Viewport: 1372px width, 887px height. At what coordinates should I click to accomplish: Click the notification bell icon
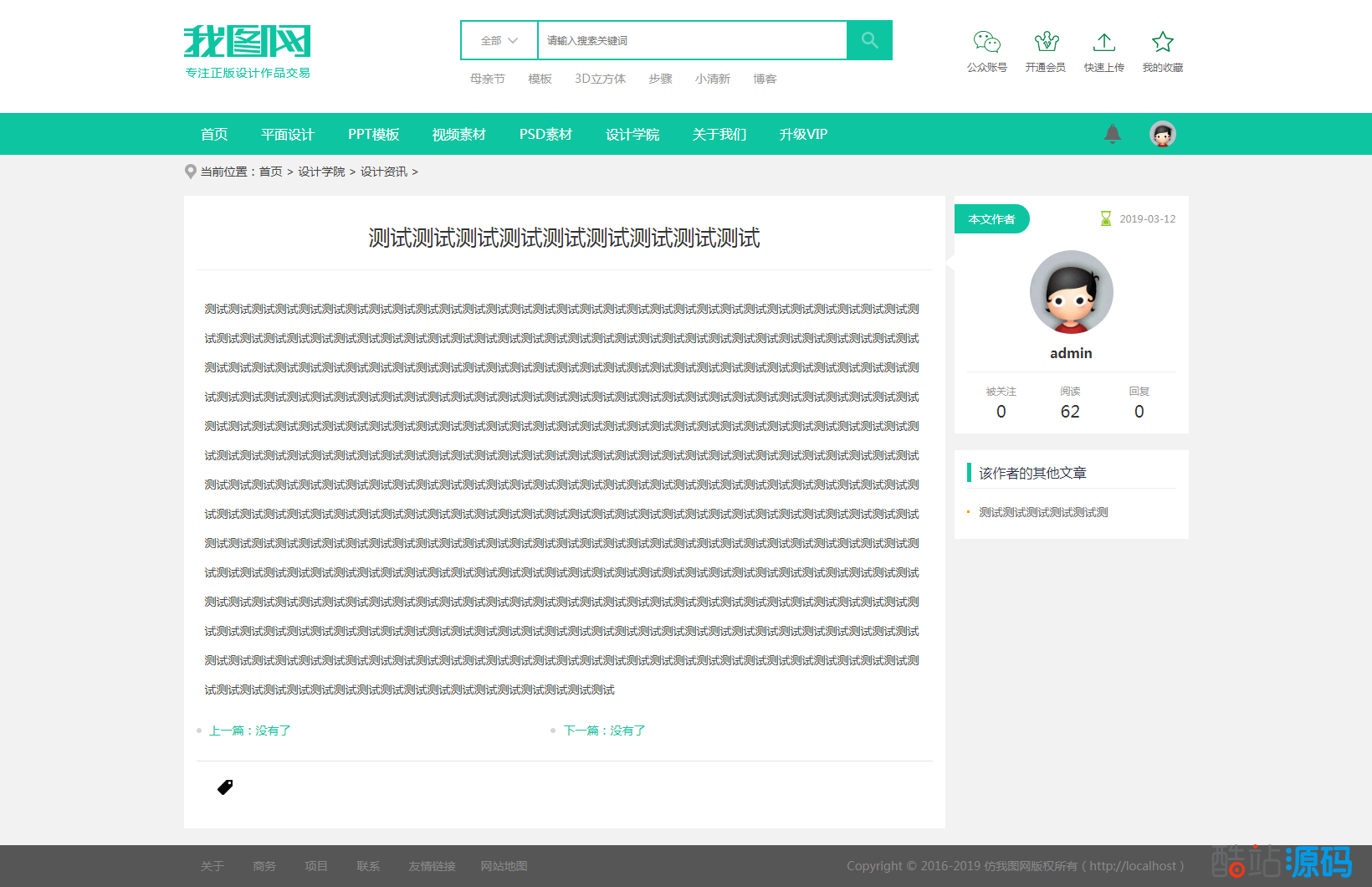[1112, 134]
